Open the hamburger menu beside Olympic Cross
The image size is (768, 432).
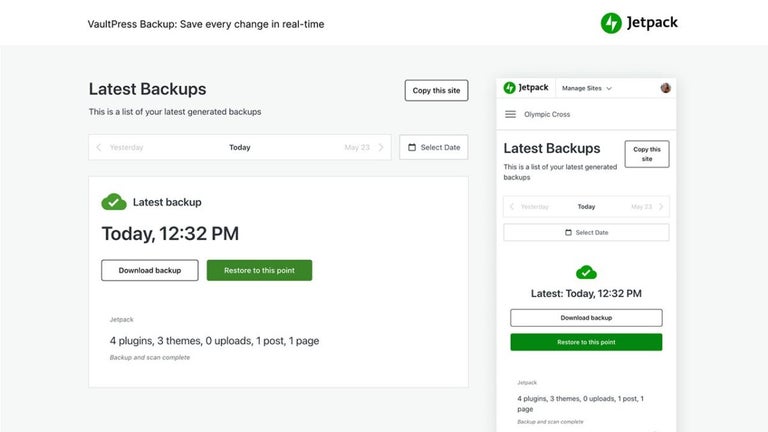(x=511, y=114)
